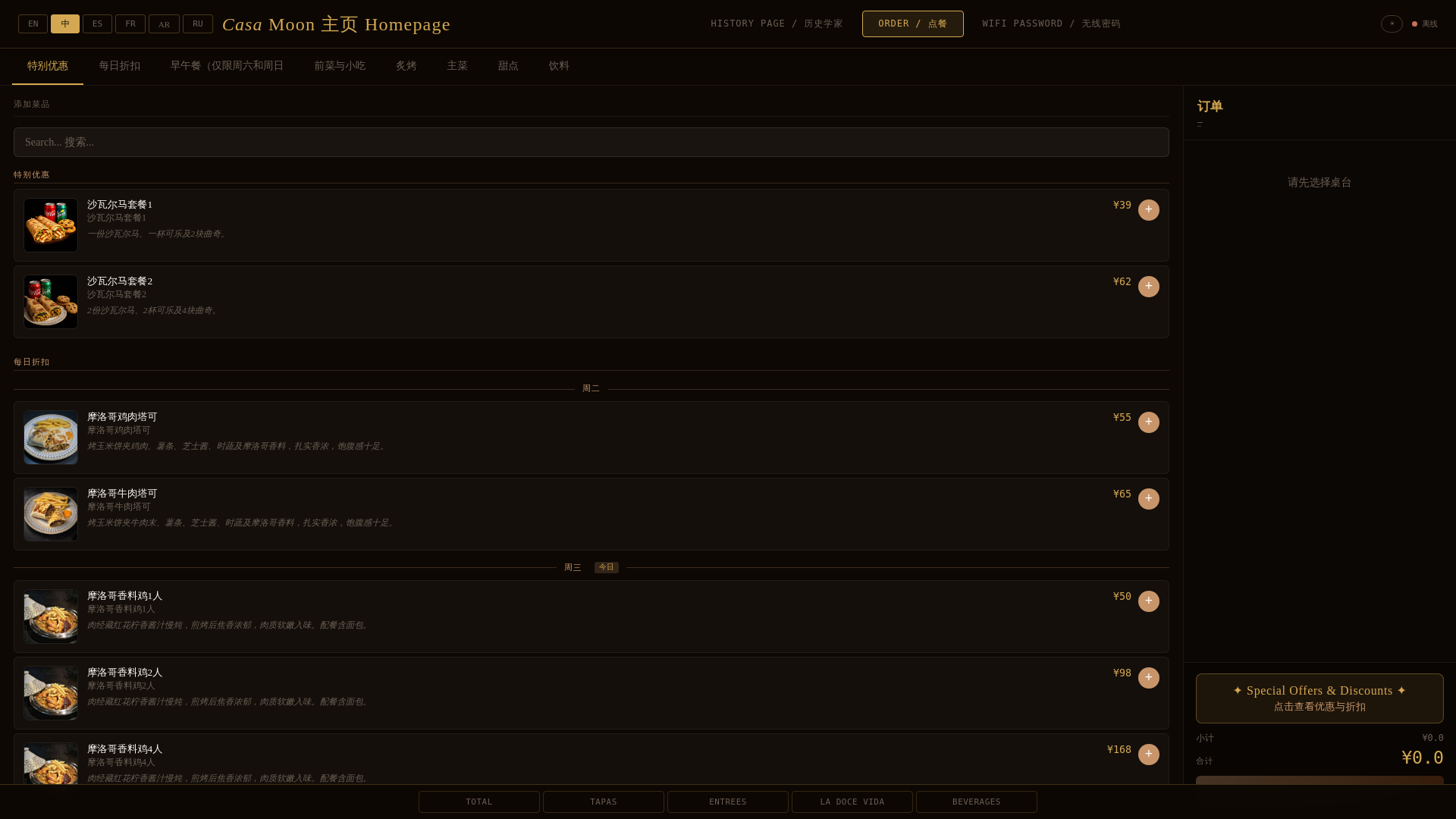Open 摩洛哥香料鸡2人 dish thumbnail
The width and height of the screenshot is (1456, 819).
point(51,693)
